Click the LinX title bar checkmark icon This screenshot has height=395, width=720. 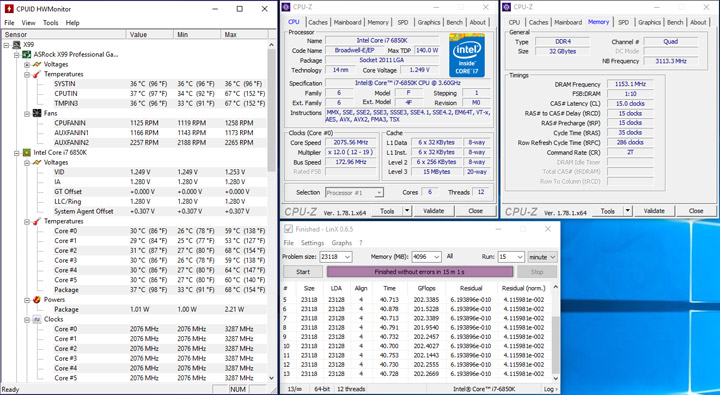point(288,229)
